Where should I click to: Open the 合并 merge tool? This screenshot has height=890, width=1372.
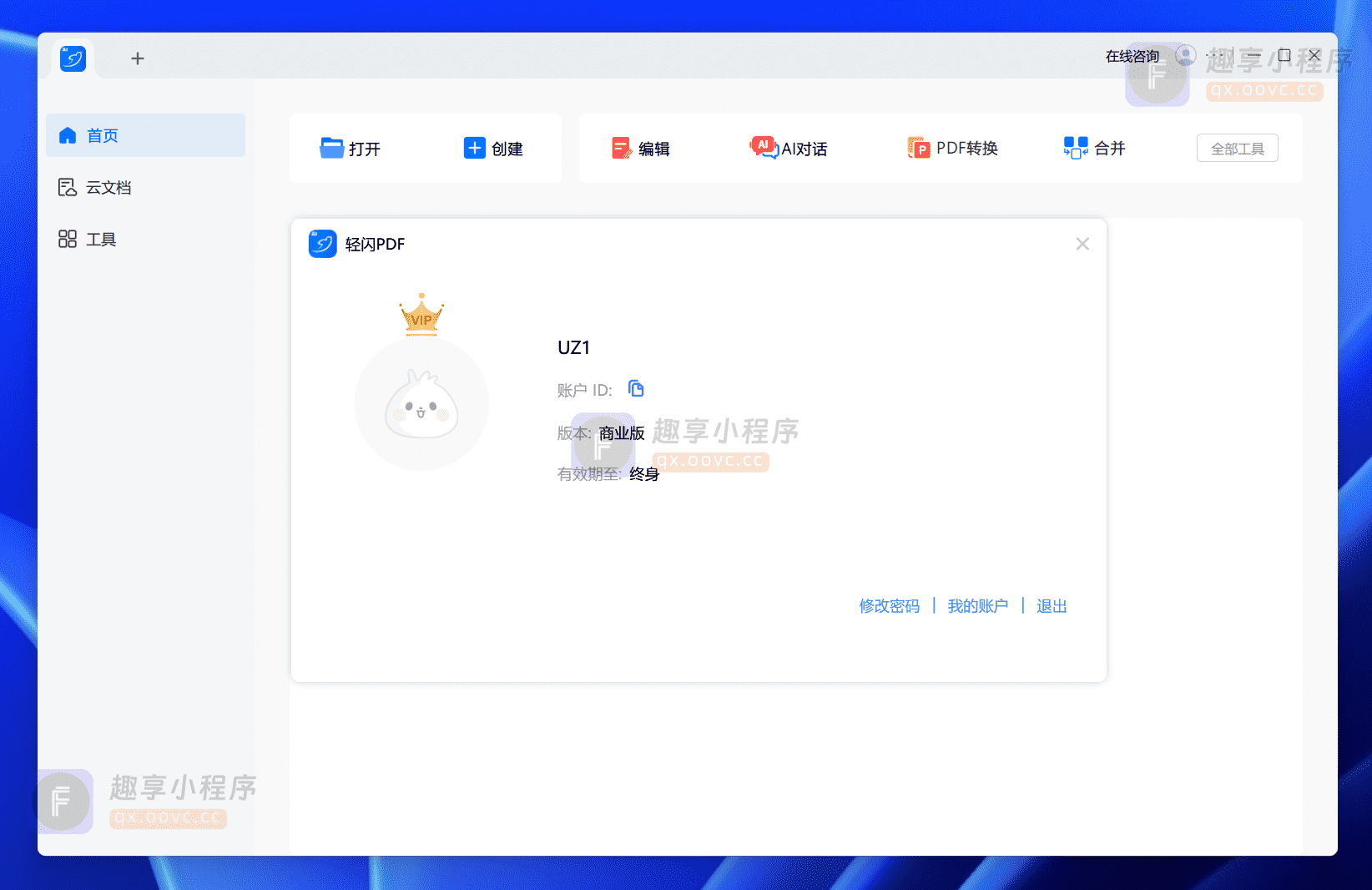tap(1094, 148)
